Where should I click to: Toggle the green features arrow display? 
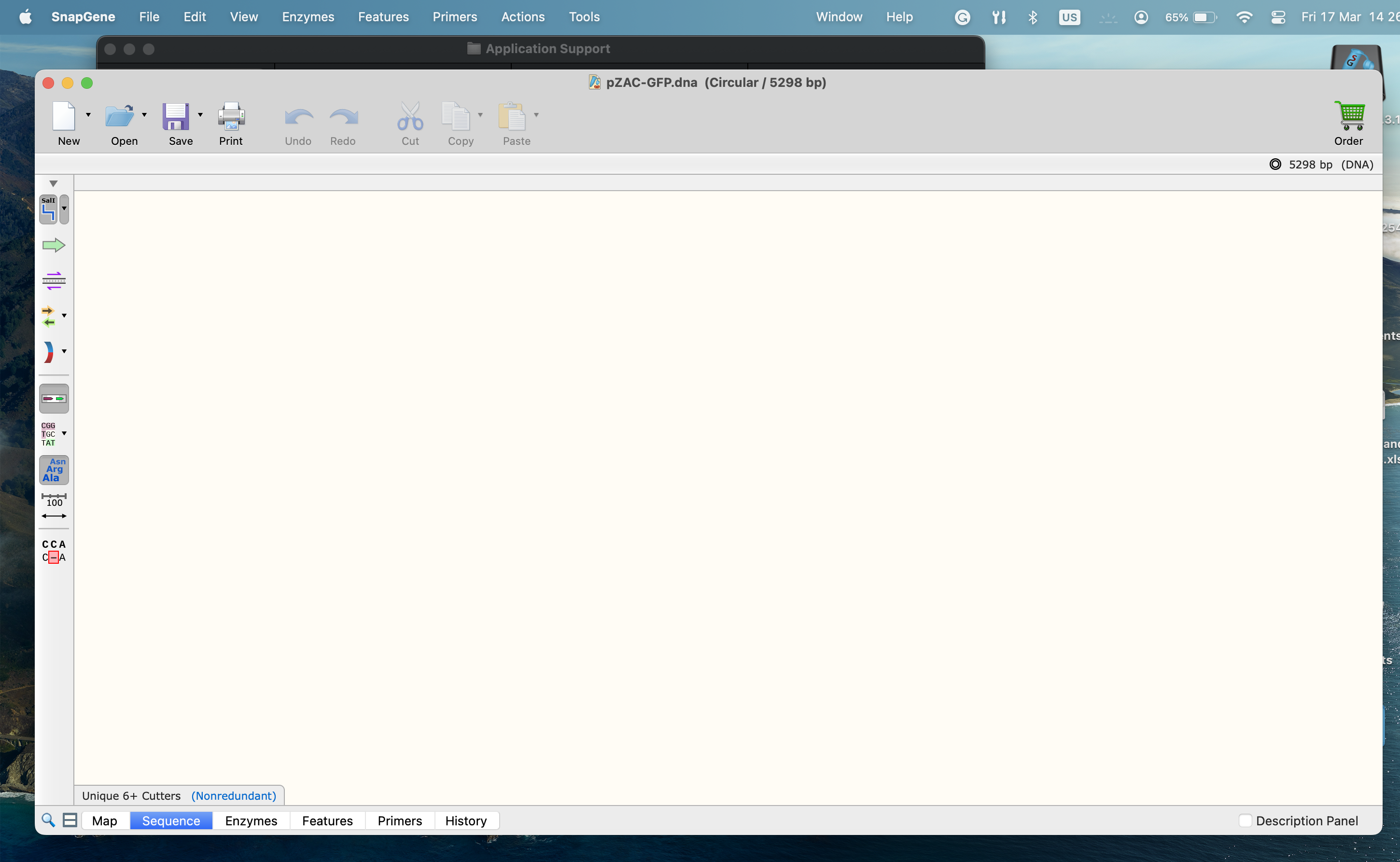[x=54, y=245]
